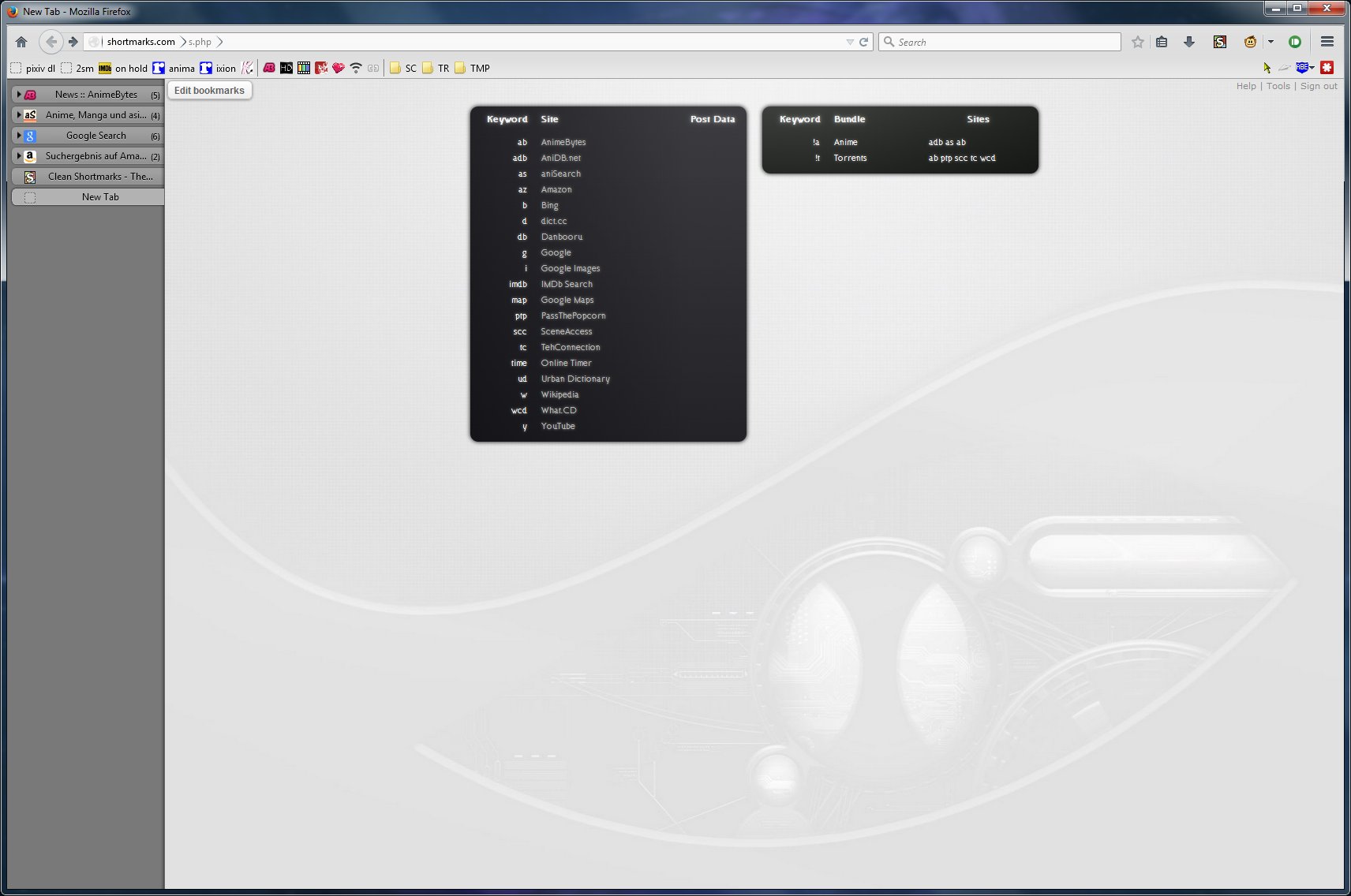1351x896 pixels.
Task: Click the Edit bookmarks button
Action: pyautogui.click(x=209, y=91)
